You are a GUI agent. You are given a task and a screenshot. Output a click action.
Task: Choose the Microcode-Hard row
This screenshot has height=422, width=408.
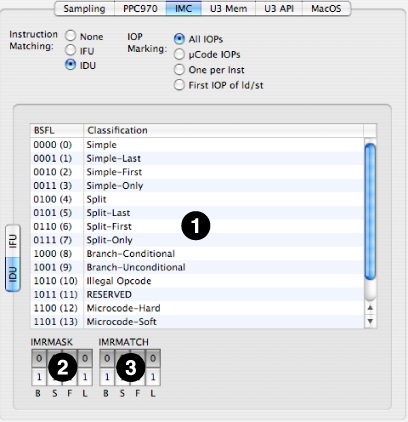[x=197, y=308]
